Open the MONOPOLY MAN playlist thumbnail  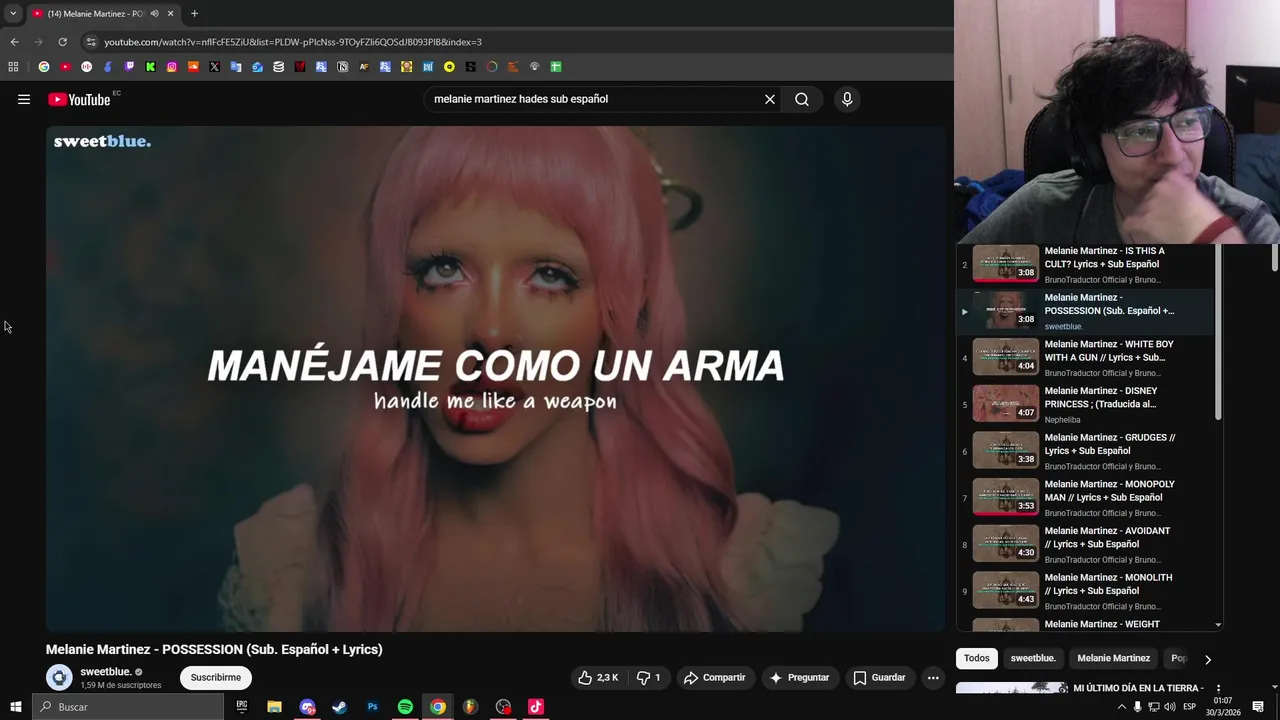tap(1006, 497)
